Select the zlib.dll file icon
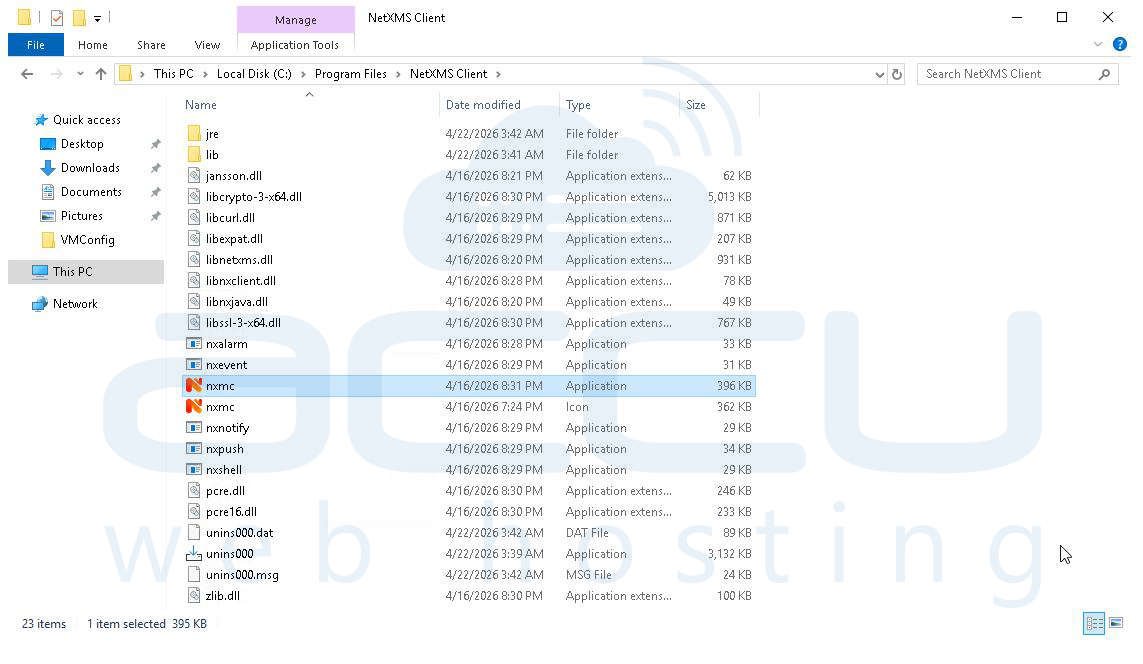 194,596
